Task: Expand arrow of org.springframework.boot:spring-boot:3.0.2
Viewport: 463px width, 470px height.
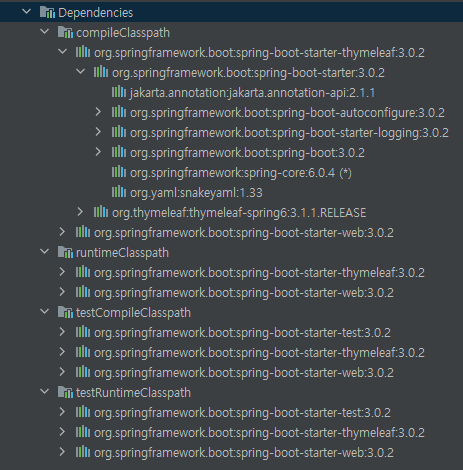Action: [x=98, y=152]
